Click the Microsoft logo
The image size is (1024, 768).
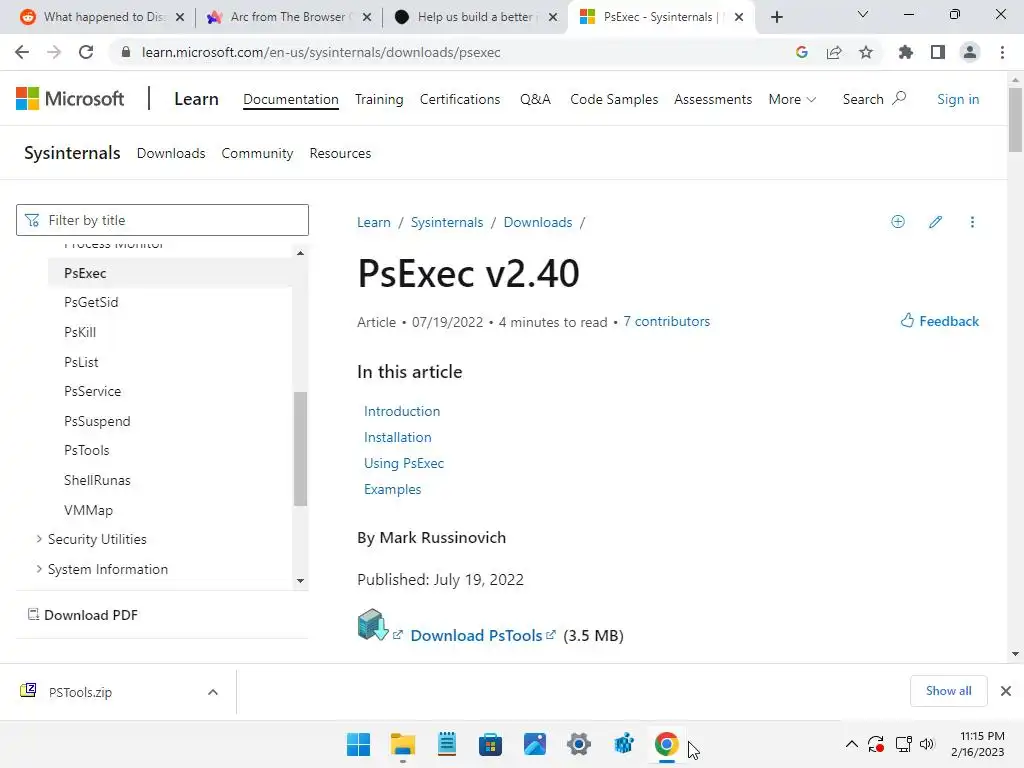pos(70,99)
